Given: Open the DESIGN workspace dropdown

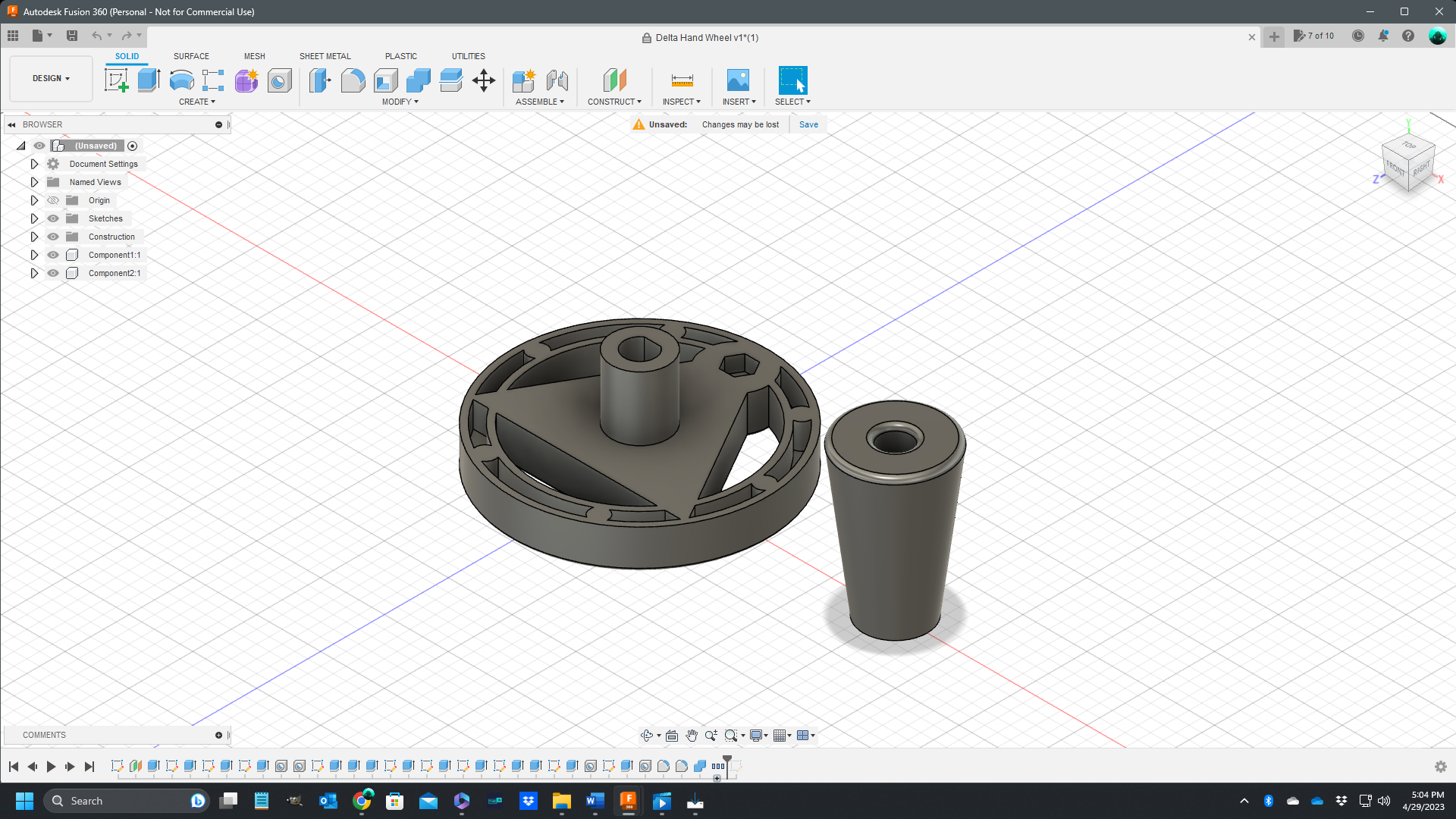Looking at the screenshot, I should coord(51,78).
